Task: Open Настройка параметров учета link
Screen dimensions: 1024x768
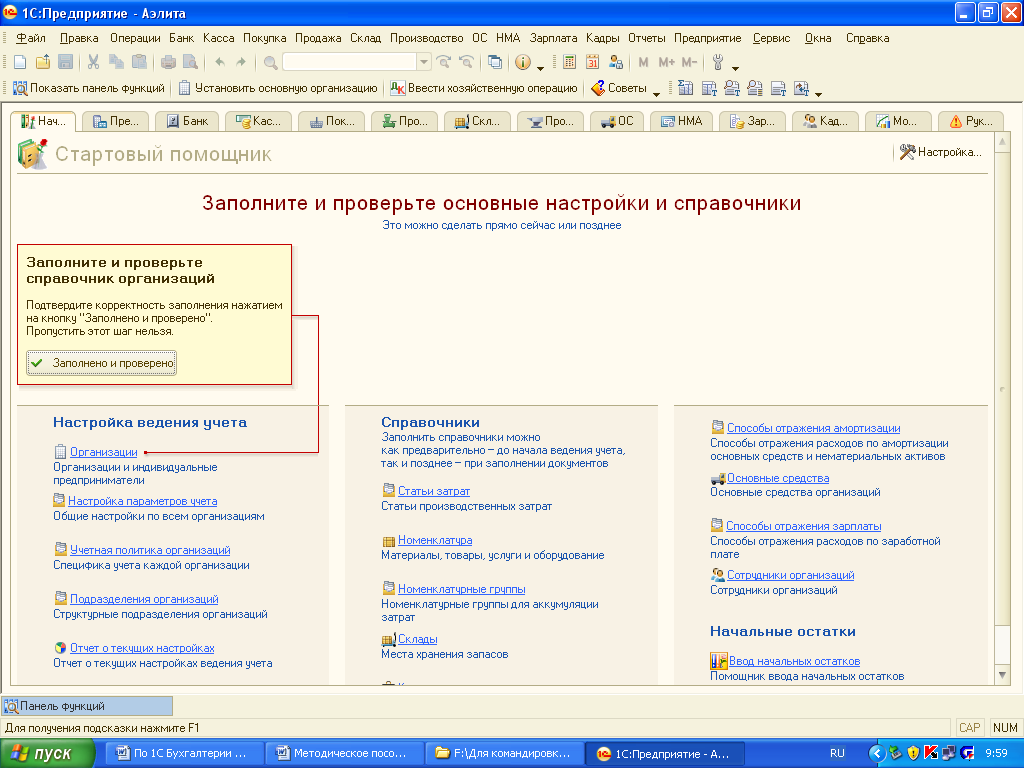Action: pyautogui.click(x=142, y=501)
